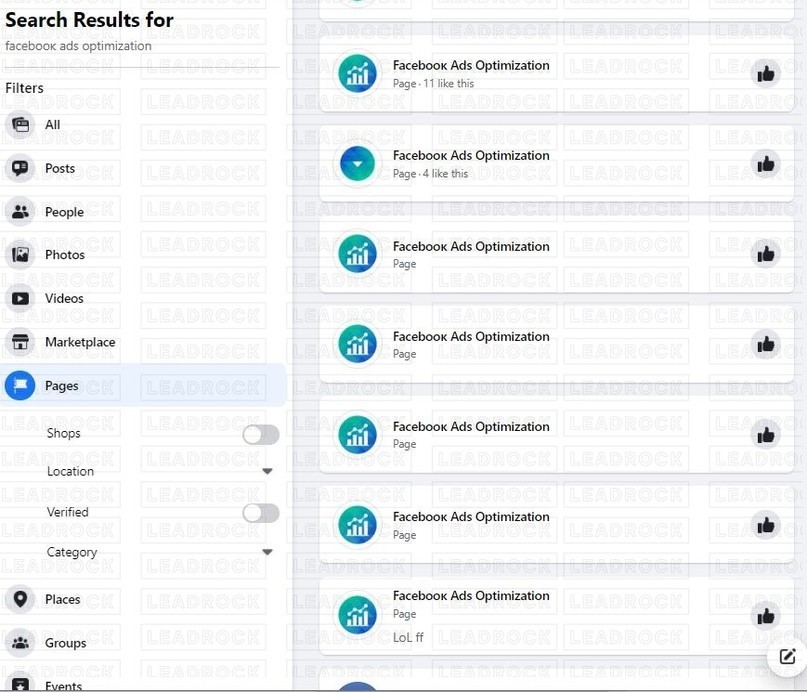807x692 pixels.
Task: Select the Groups filter icon
Action: 20,643
